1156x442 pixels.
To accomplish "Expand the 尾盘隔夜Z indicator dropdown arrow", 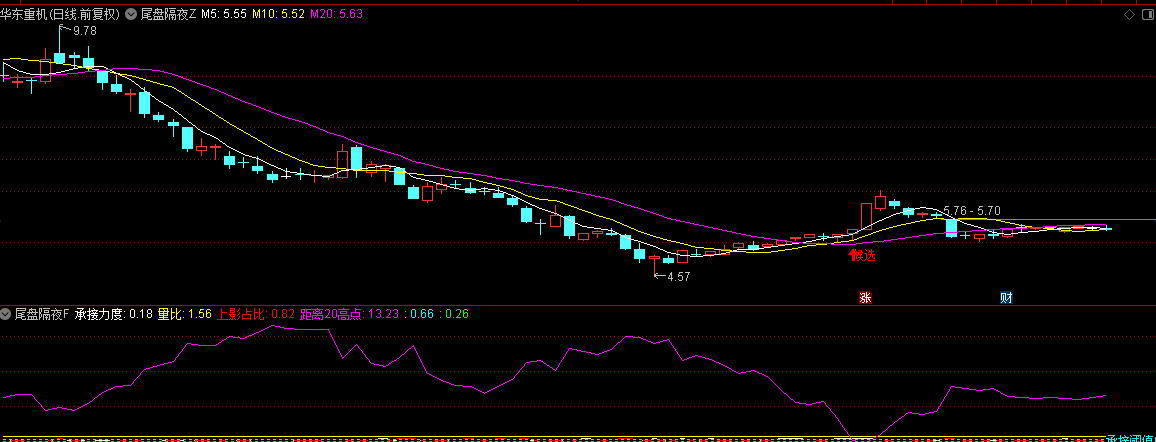I will tap(132, 14).
